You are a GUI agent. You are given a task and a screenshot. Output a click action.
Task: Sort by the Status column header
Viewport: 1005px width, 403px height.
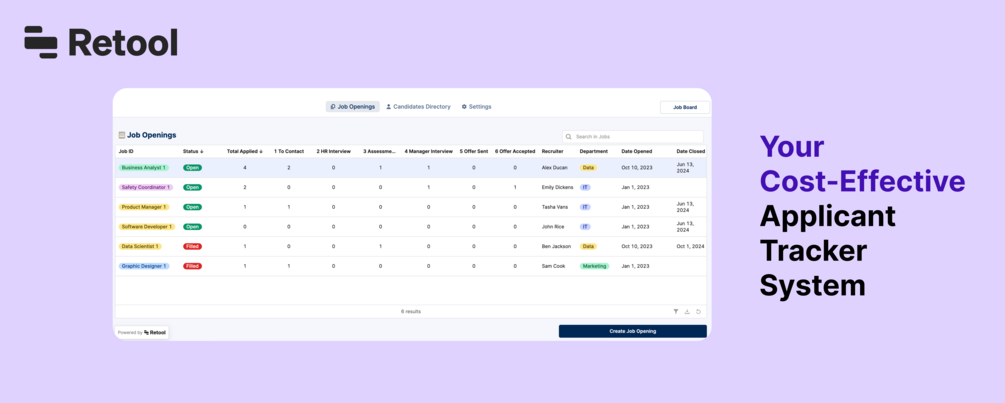pos(193,152)
